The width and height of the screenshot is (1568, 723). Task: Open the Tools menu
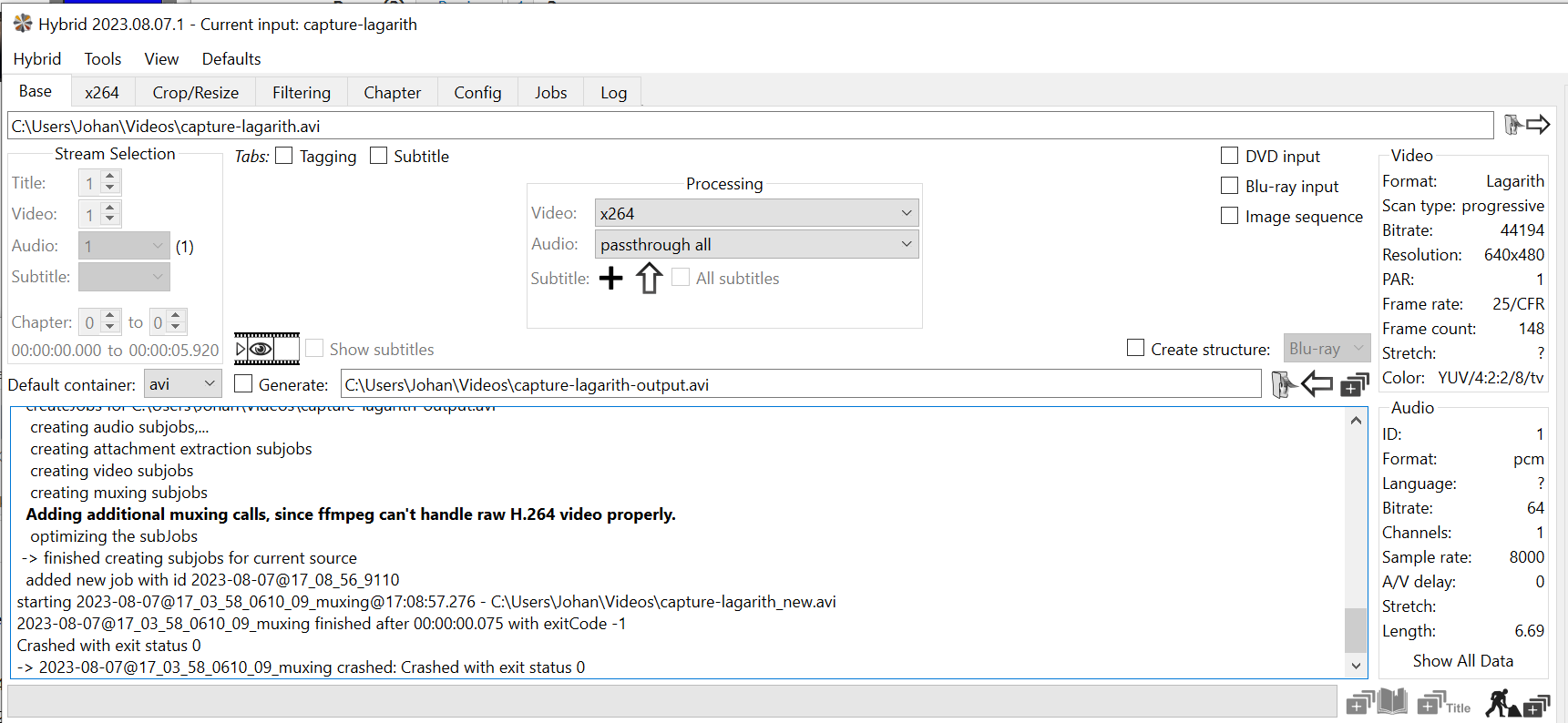click(102, 59)
